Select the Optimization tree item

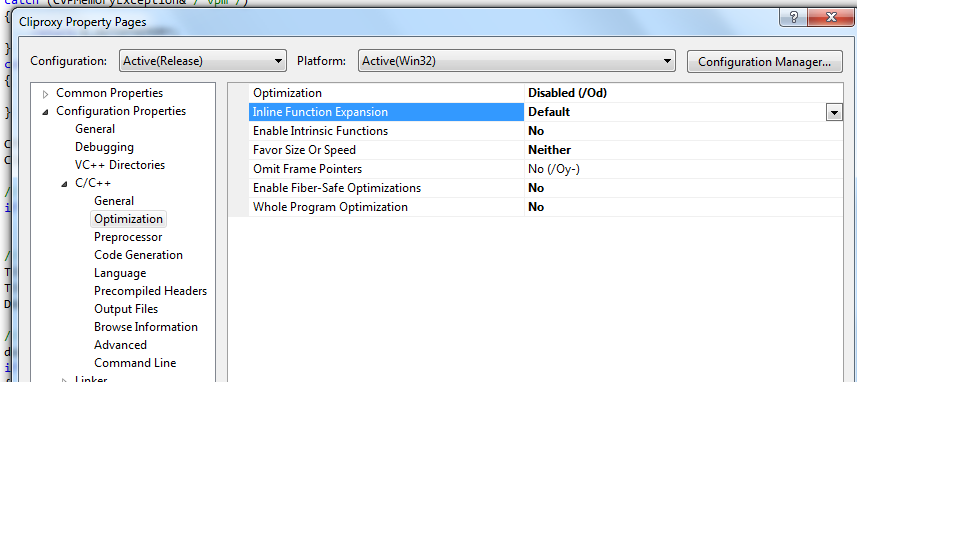click(129, 219)
